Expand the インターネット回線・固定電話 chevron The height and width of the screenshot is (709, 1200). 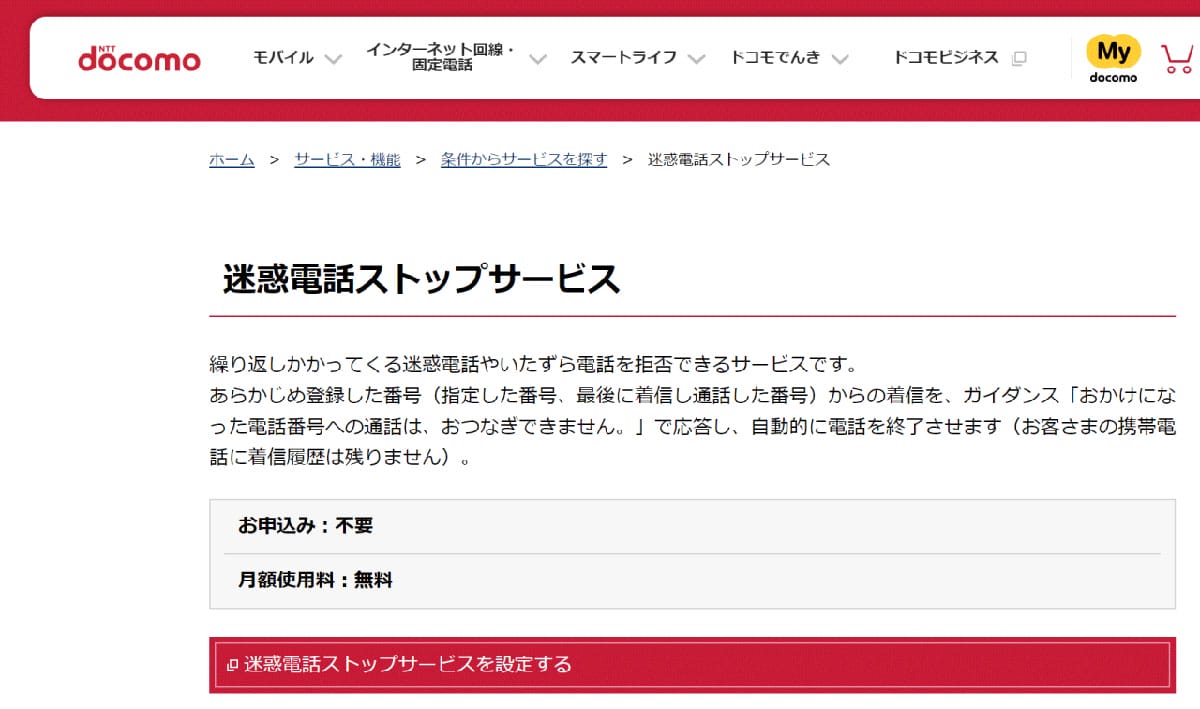[x=538, y=59]
